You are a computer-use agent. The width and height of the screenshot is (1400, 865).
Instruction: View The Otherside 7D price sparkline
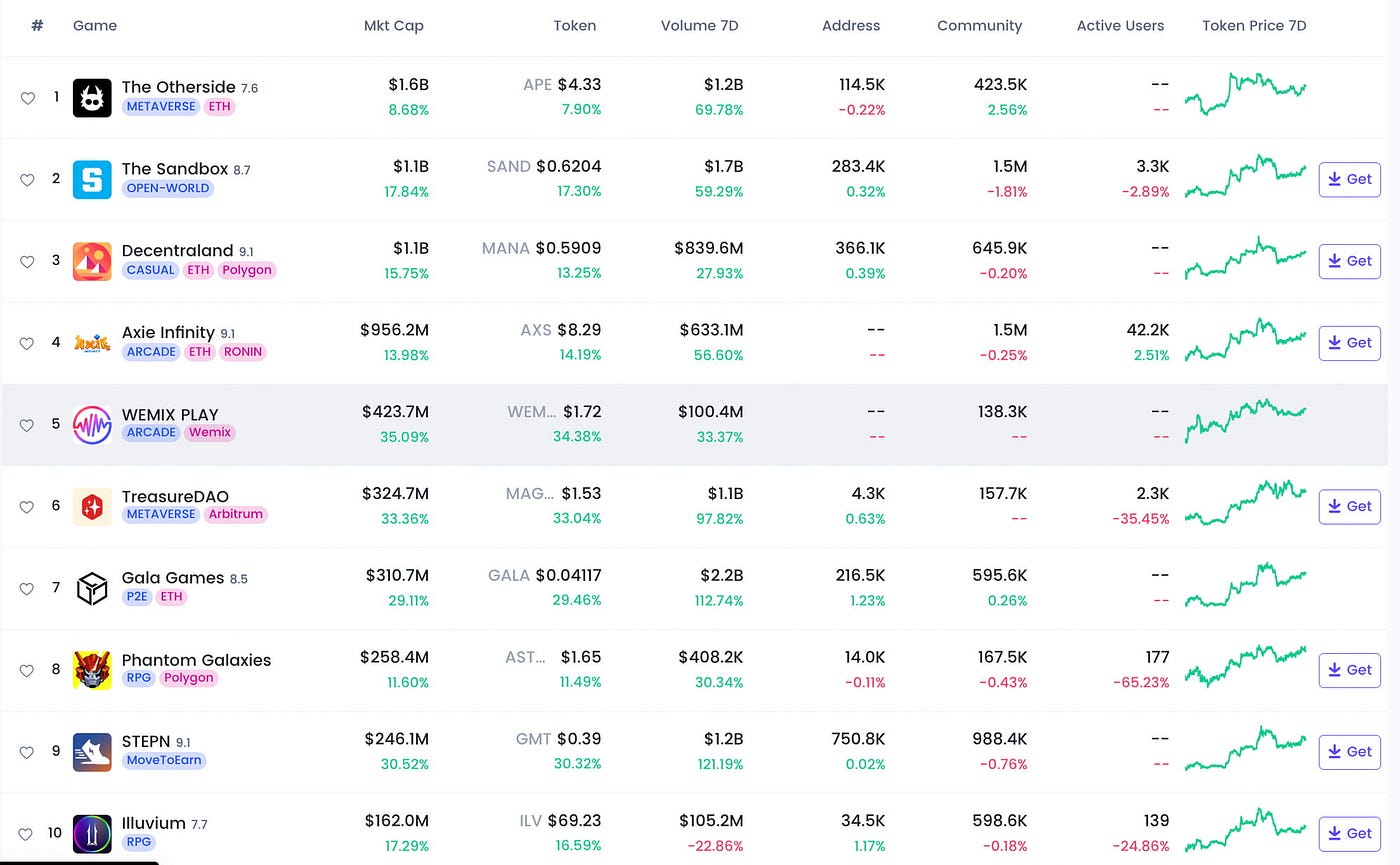(1245, 94)
